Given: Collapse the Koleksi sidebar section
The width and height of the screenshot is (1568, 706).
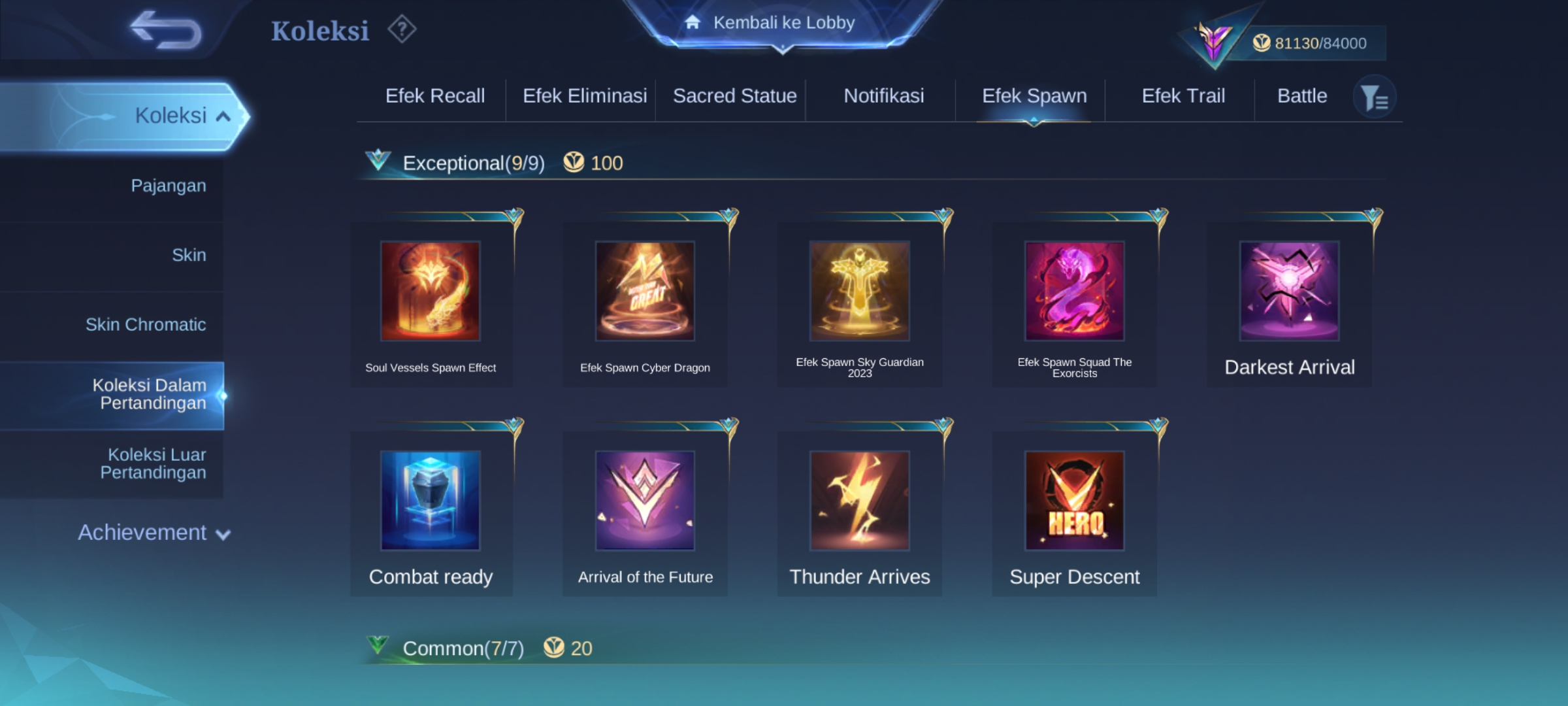Looking at the screenshot, I should click(124, 116).
